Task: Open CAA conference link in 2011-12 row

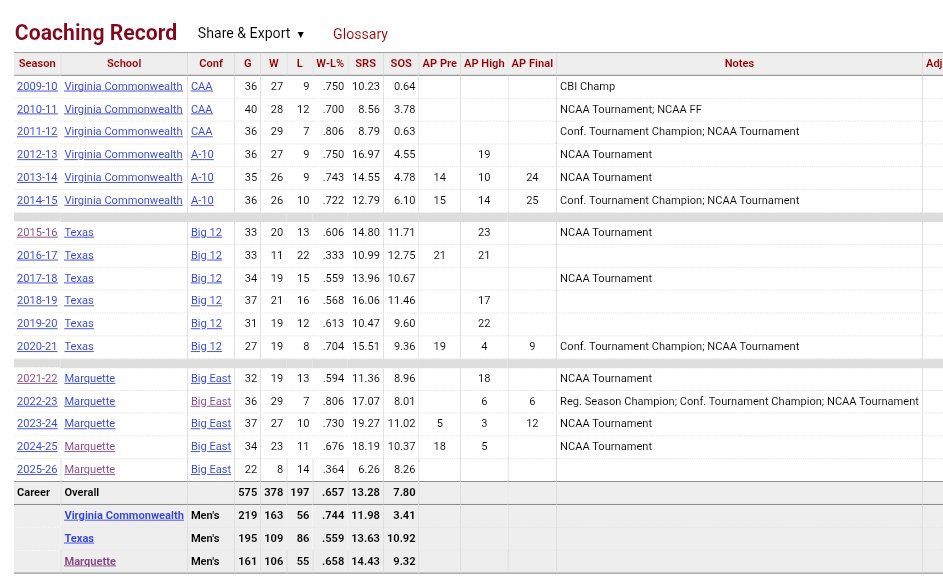Action: (x=201, y=131)
